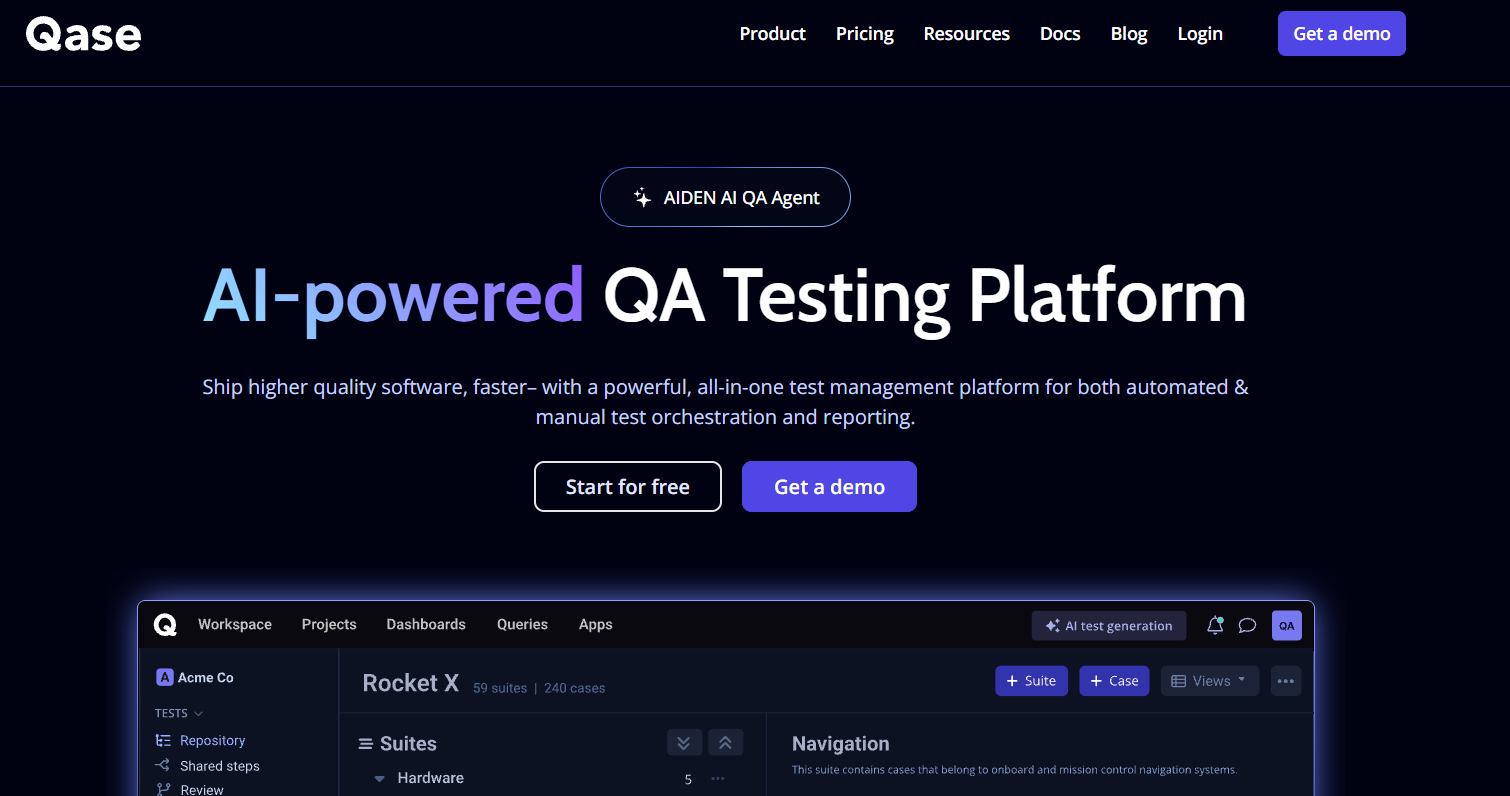Screen dimensions: 1510x796
Task: Open Dashboards in the demo app menu
Action: point(426,624)
